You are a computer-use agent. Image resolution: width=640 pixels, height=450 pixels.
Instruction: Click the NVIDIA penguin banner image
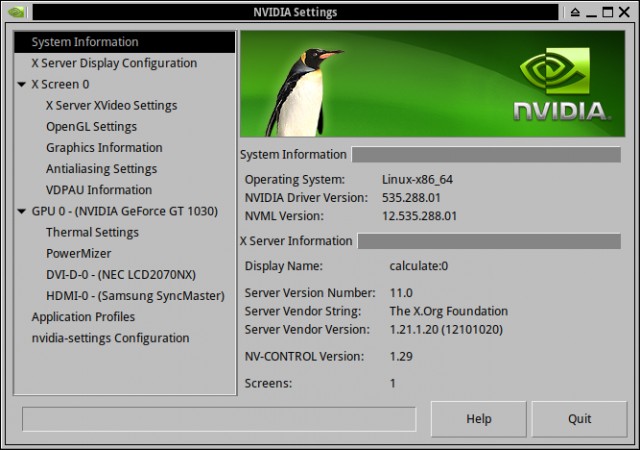[433, 84]
